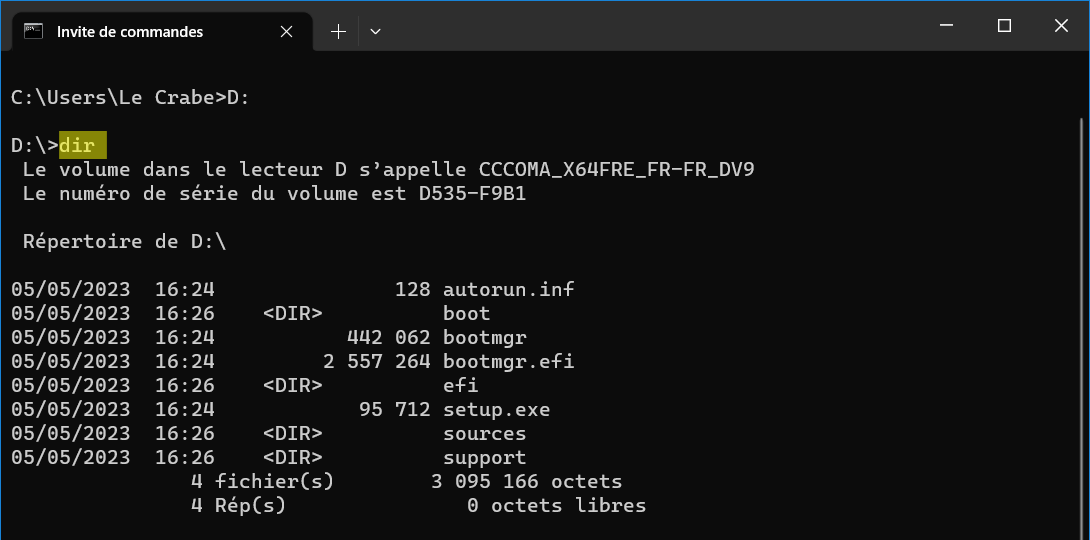Click the boot directory entry
This screenshot has height=540, width=1090.
[x=466, y=313]
